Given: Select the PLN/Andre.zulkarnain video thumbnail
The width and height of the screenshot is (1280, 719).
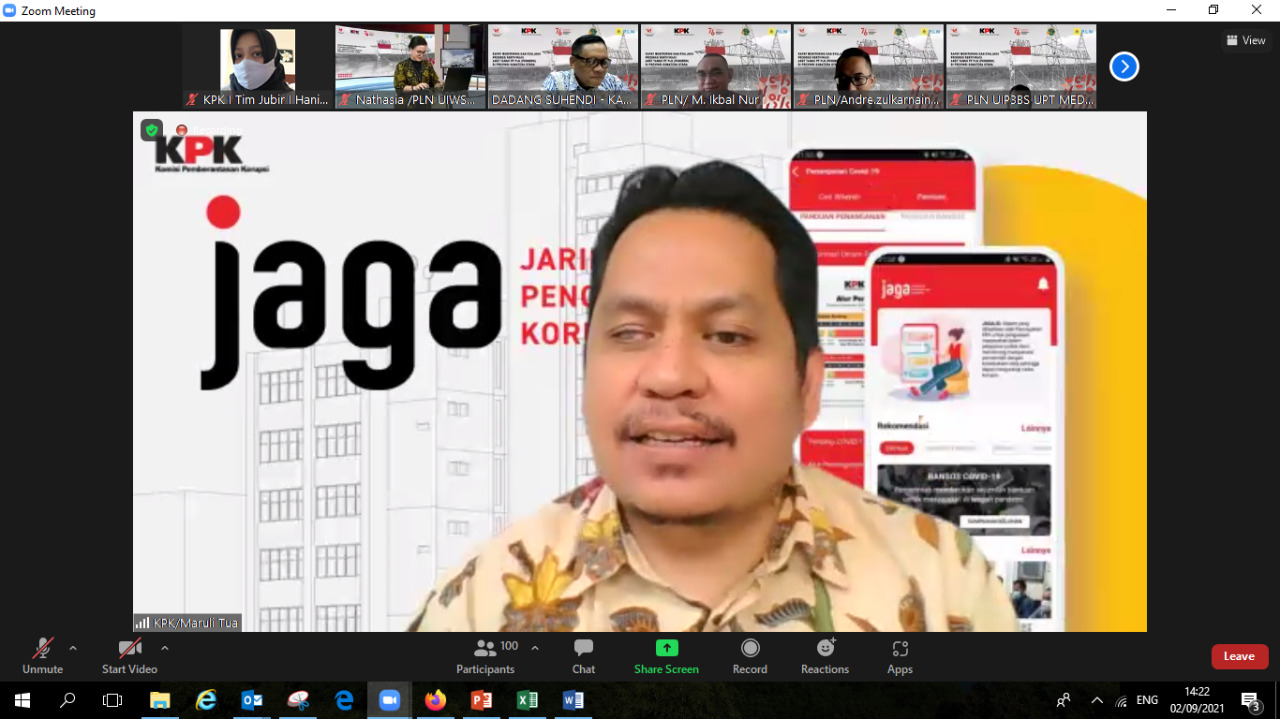Looking at the screenshot, I should (869, 66).
